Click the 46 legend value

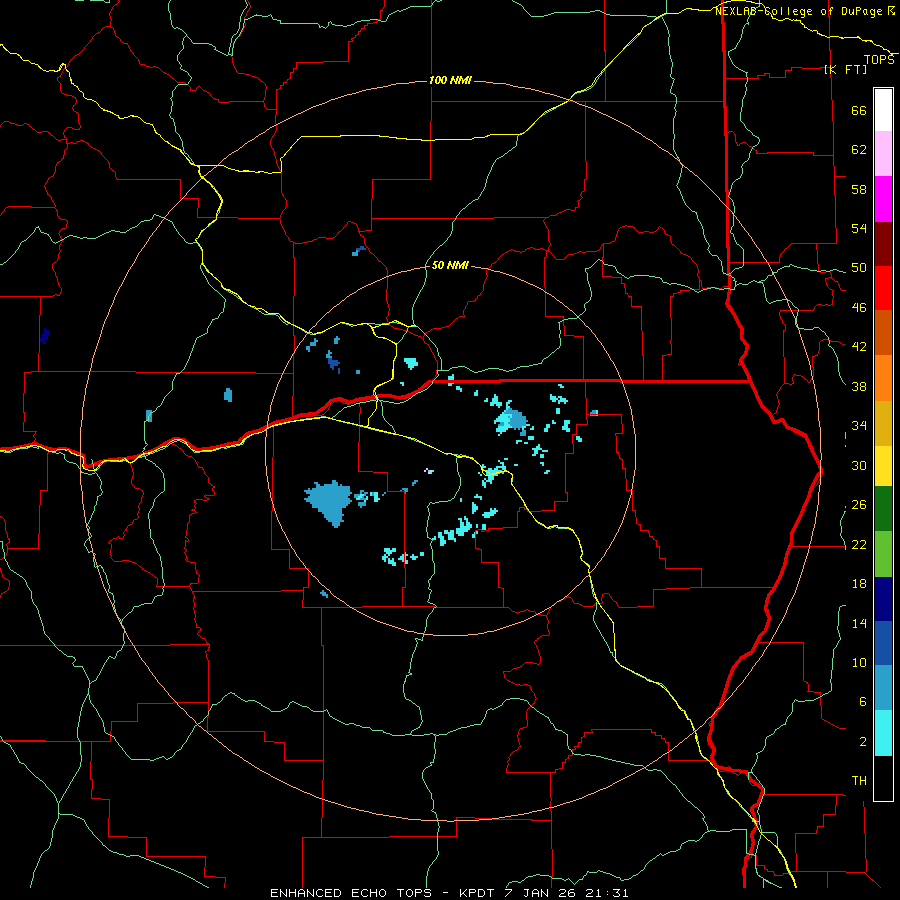(x=859, y=308)
